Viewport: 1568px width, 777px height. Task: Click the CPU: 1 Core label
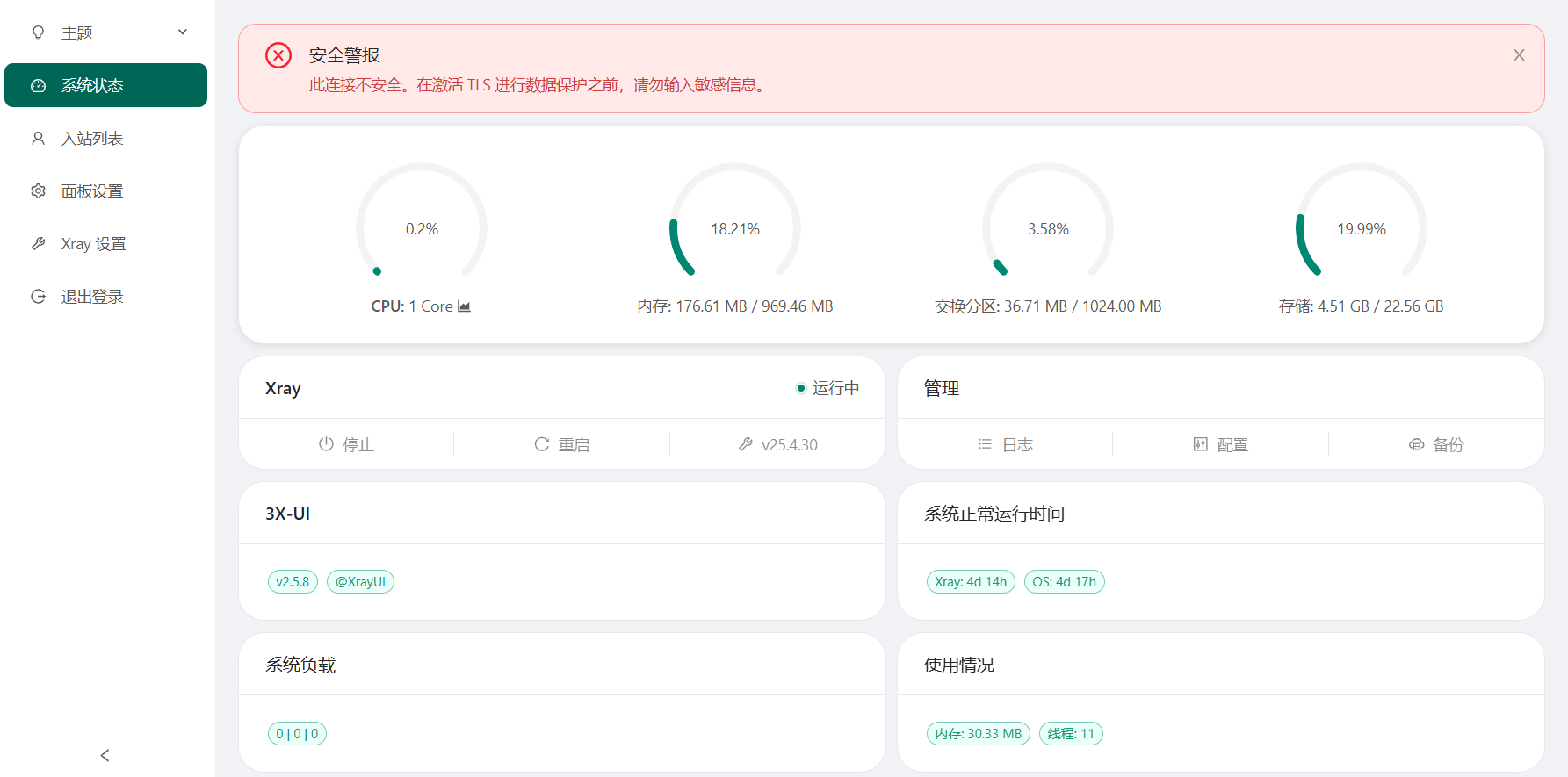412,306
